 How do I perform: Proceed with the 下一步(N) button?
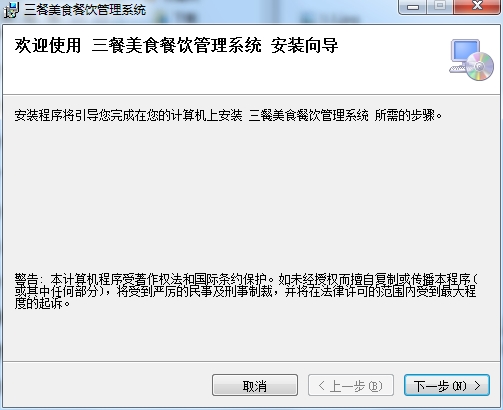coord(447,385)
